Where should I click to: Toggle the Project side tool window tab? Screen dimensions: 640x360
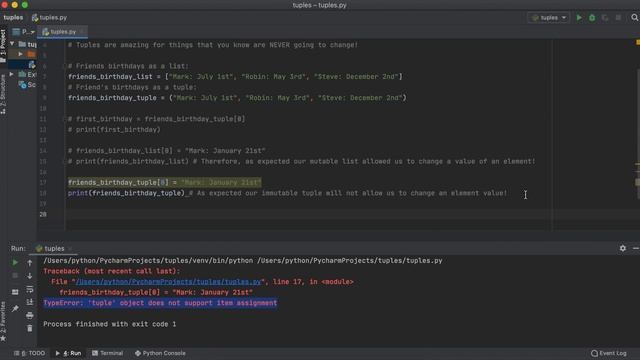click(x=3, y=45)
